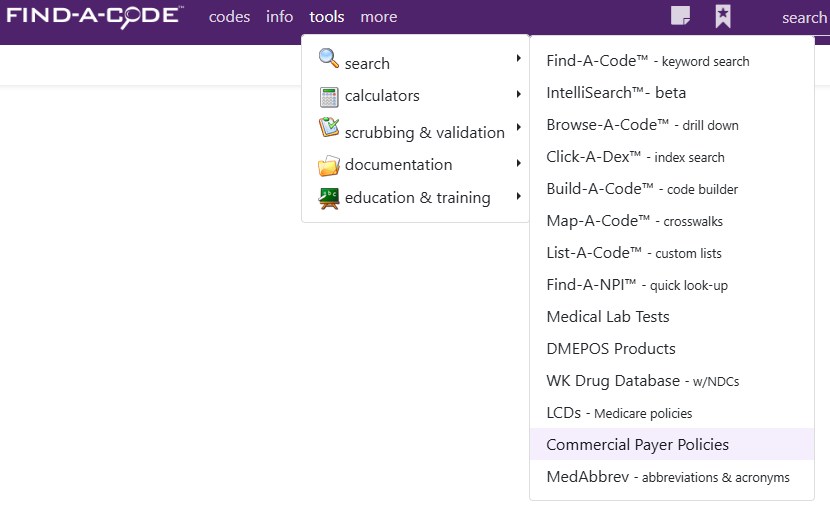The width and height of the screenshot is (830, 508).
Task: Open the codes menu
Action: (229, 17)
